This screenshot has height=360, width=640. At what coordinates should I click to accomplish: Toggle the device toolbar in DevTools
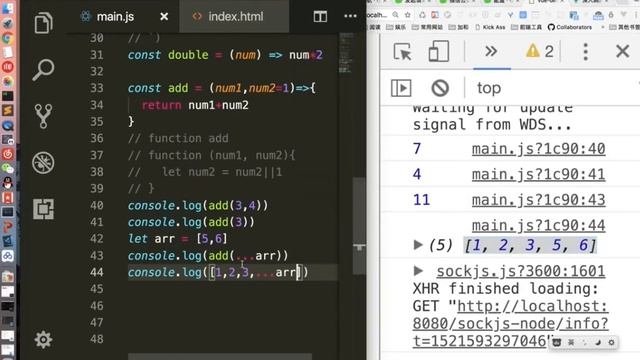(x=438, y=51)
